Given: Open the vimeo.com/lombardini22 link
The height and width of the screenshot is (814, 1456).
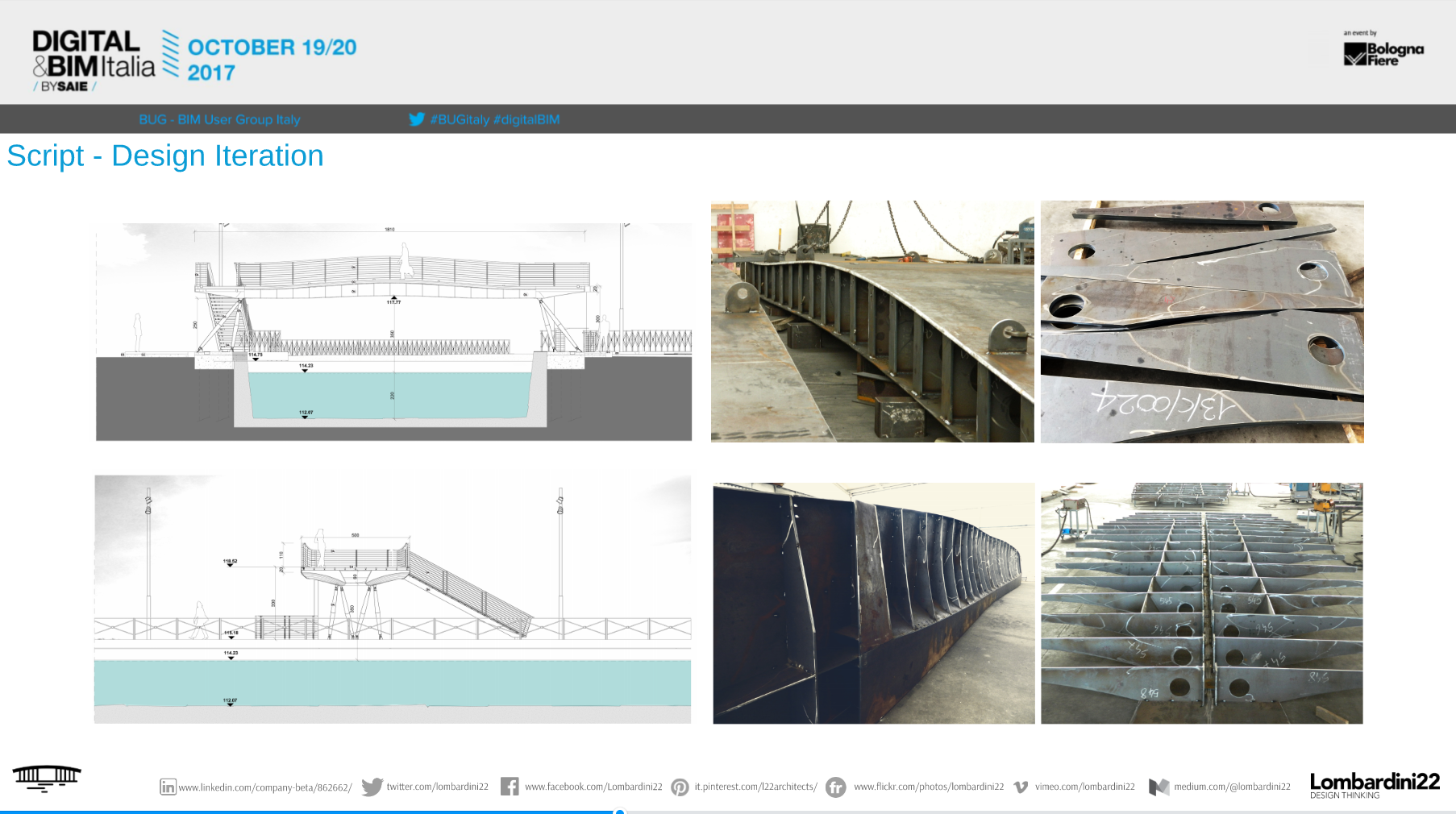Looking at the screenshot, I should (1084, 787).
